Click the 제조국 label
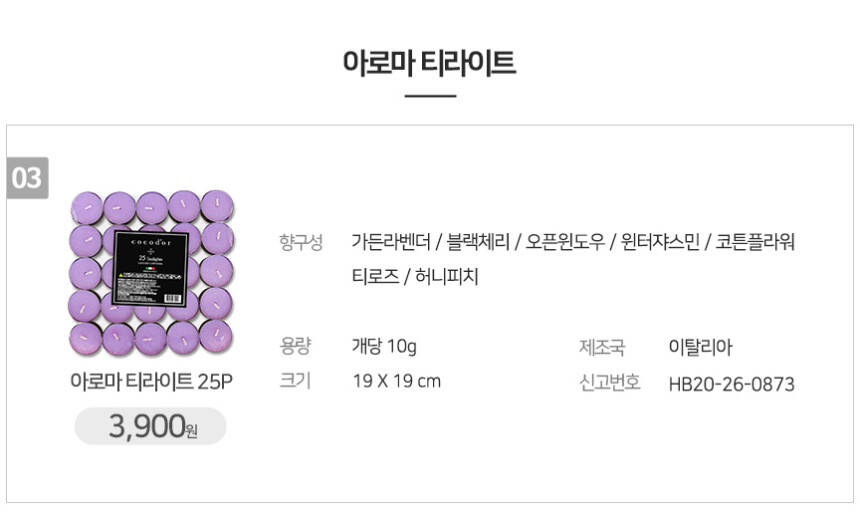 [x=602, y=347]
